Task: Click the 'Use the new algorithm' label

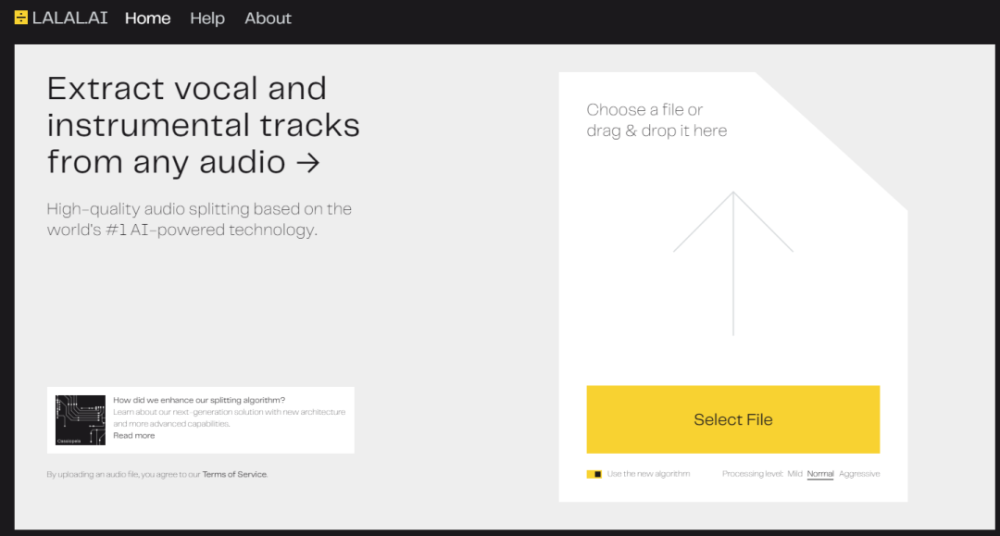Action: click(x=649, y=474)
